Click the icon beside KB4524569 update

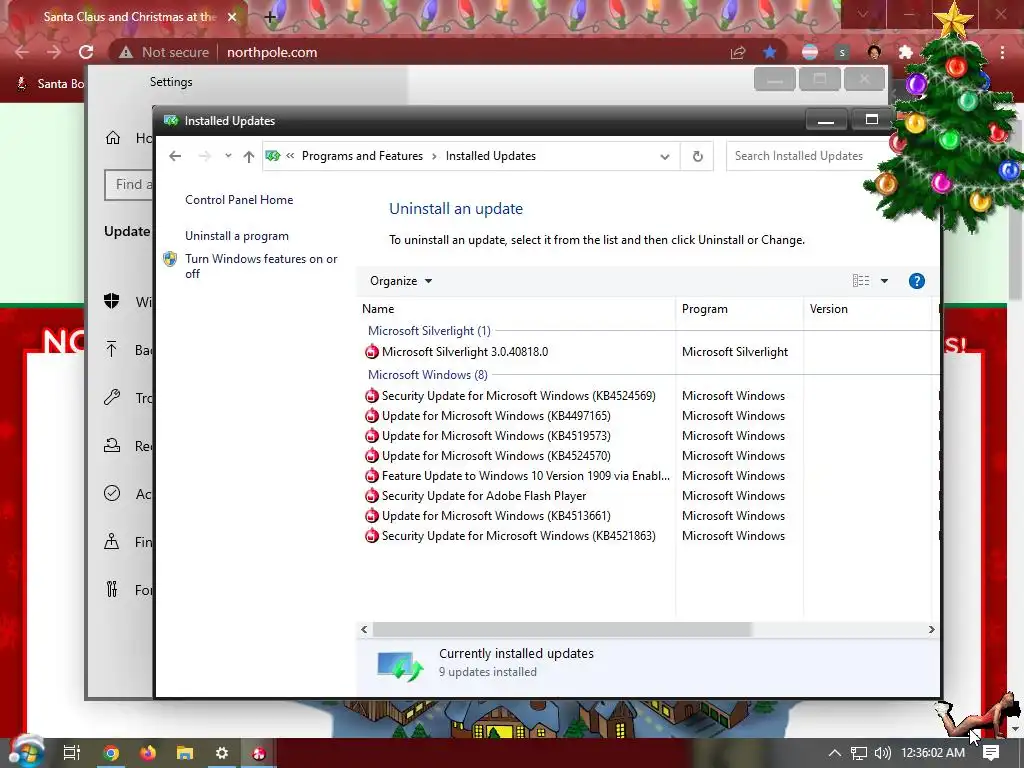[x=372, y=396]
